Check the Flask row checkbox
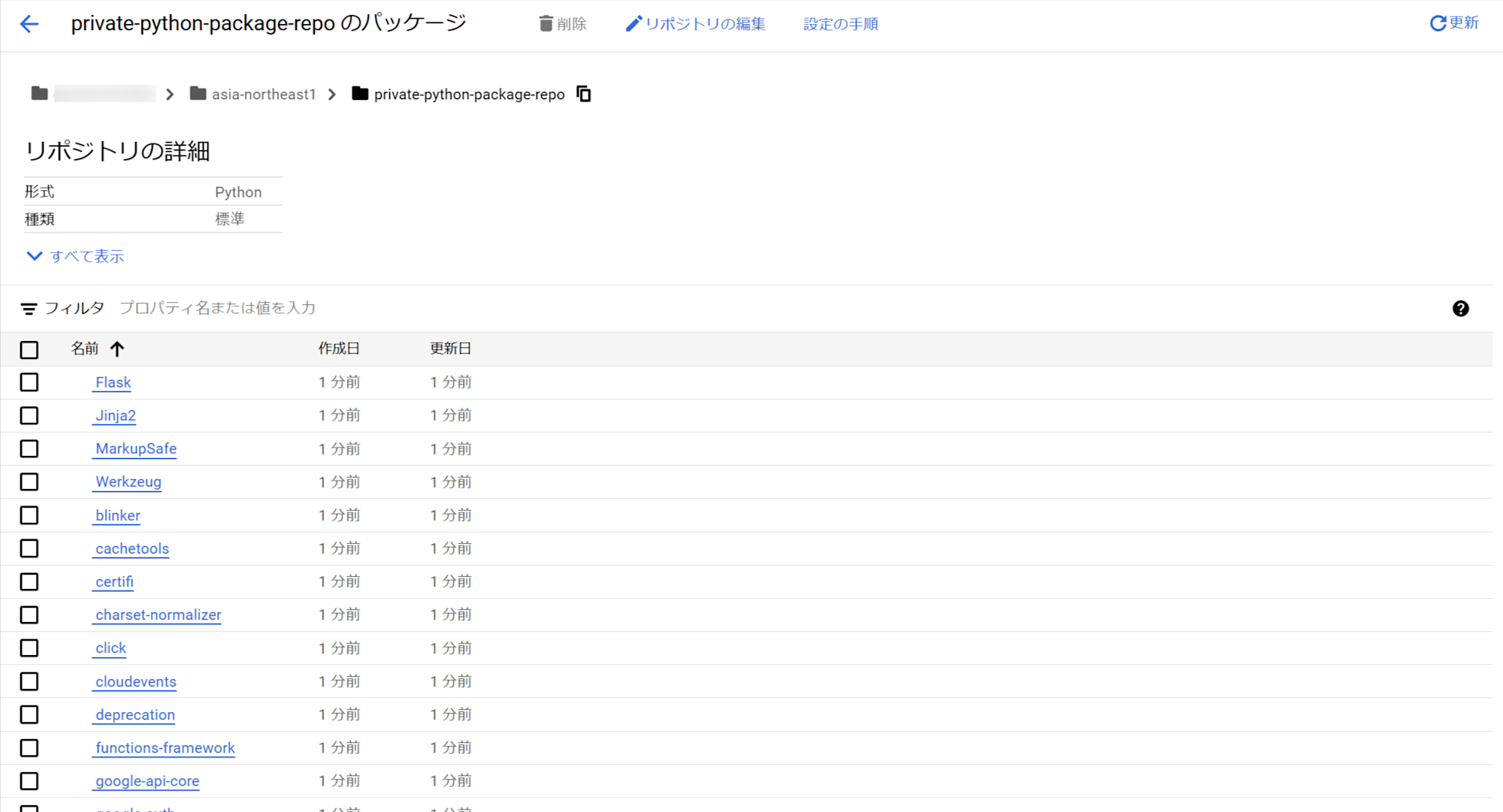Viewport: 1503px width, 812px height. (29, 382)
